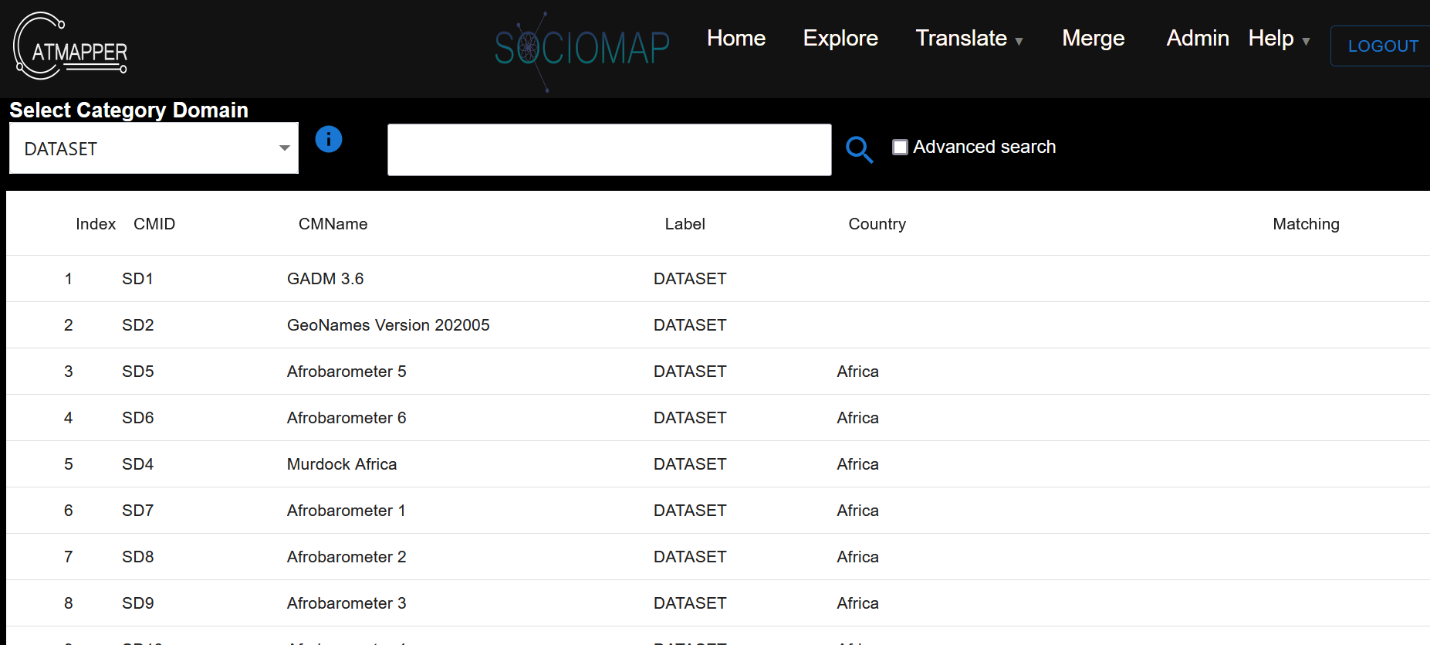This screenshot has width=1430, height=645.
Task: Enable the Advanced search checkbox
Action: click(900, 147)
